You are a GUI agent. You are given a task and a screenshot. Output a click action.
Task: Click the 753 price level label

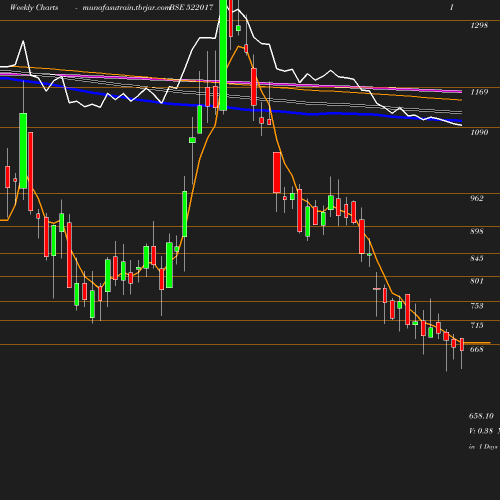point(477,306)
